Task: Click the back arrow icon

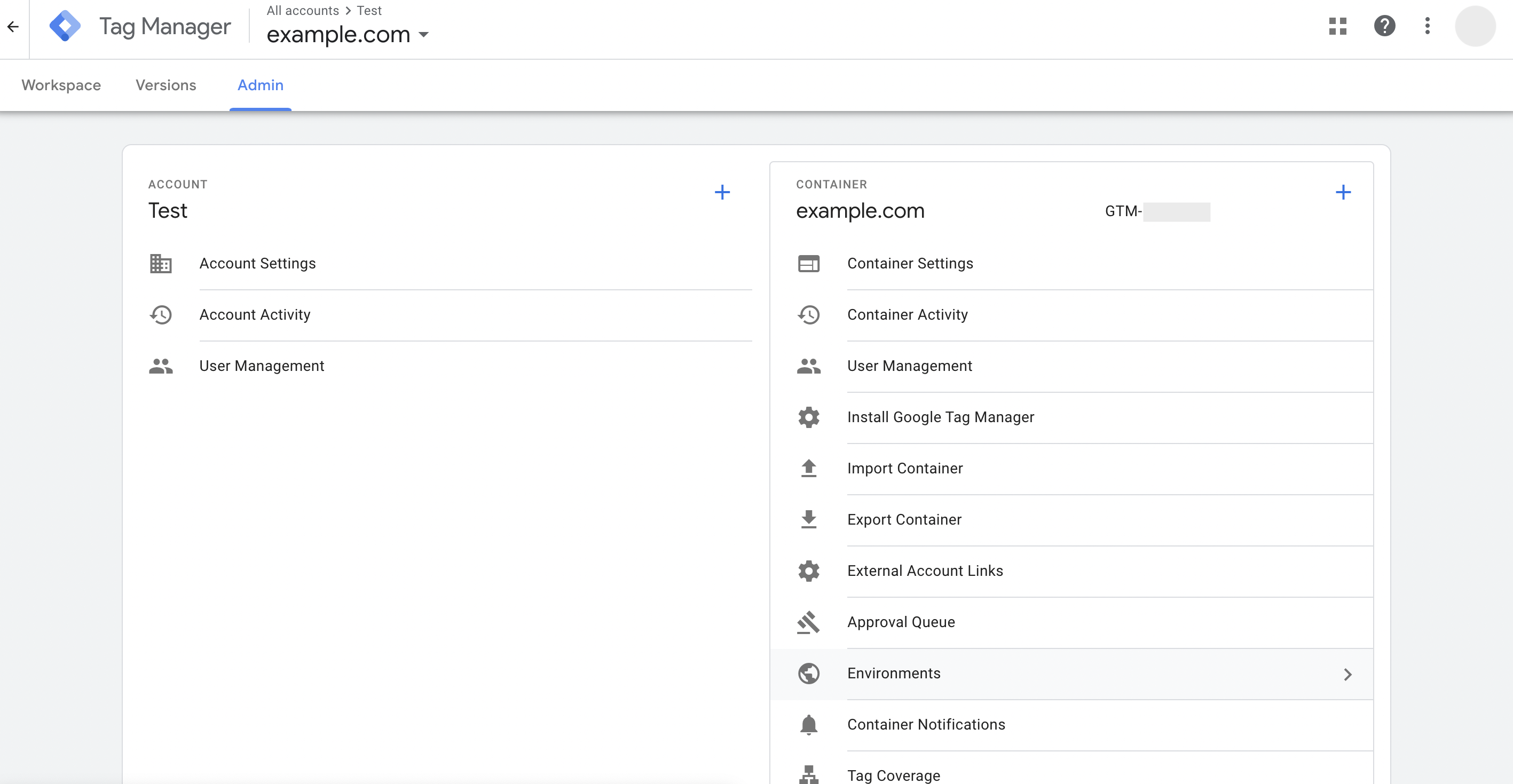Action: 13,27
